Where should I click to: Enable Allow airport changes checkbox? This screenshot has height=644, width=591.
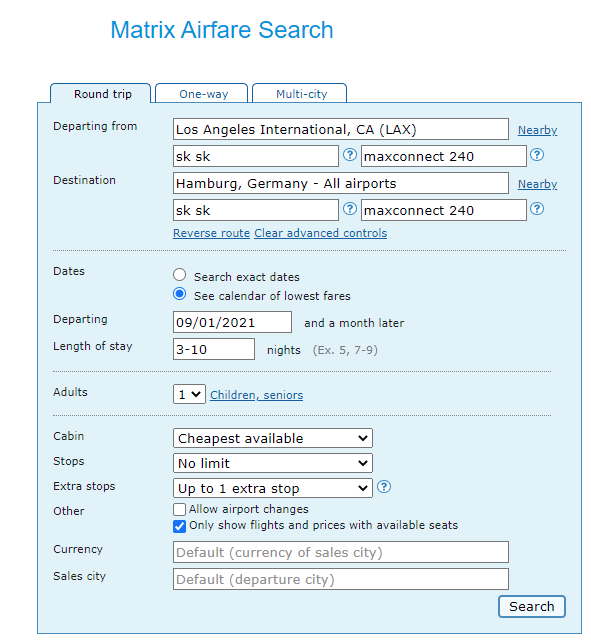click(179, 509)
